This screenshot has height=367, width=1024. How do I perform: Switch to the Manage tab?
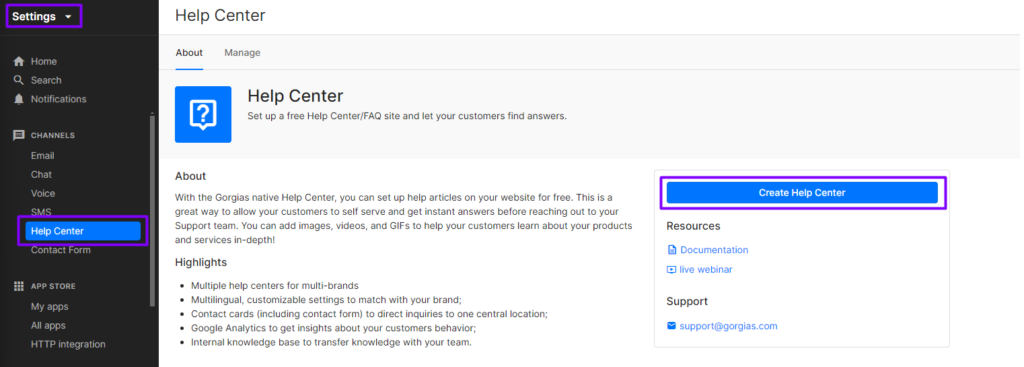(x=242, y=53)
